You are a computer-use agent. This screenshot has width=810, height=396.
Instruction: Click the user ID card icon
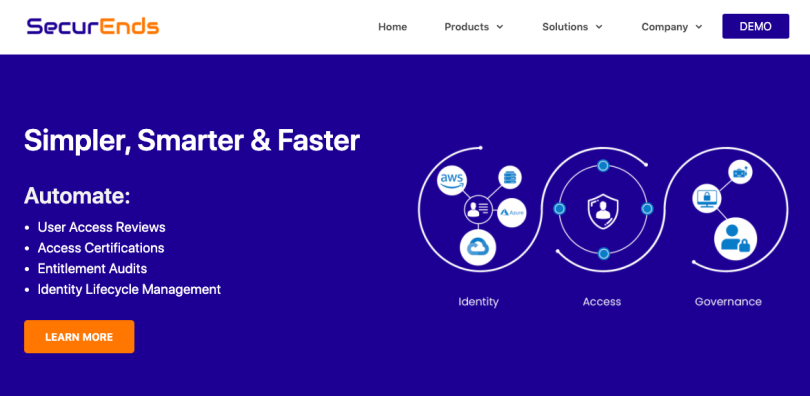pyautogui.click(x=478, y=209)
